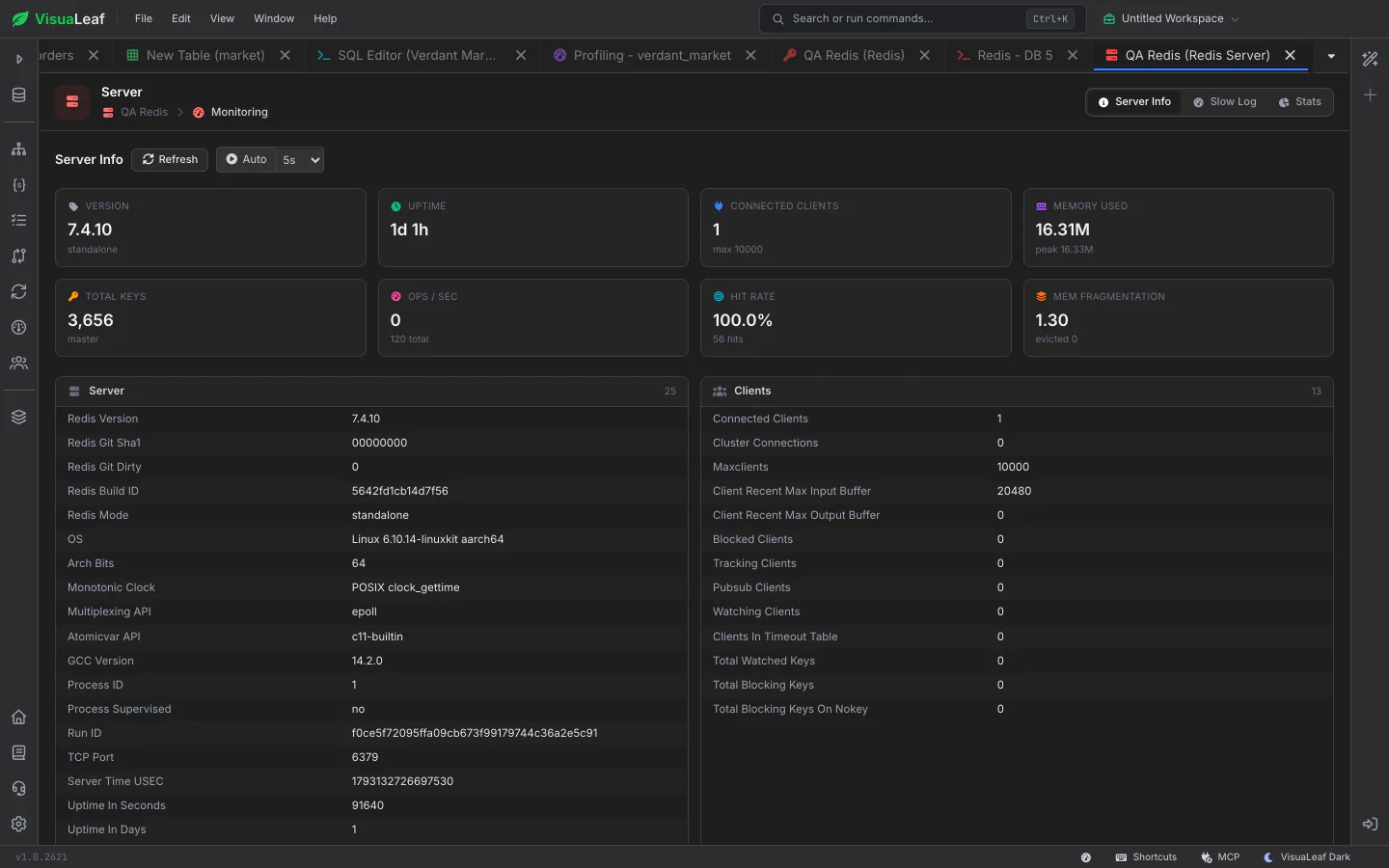Open the tab overflow dropdown arrow
The width and height of the screenshot is (1389, 868).
click(x=1331, y=56)
